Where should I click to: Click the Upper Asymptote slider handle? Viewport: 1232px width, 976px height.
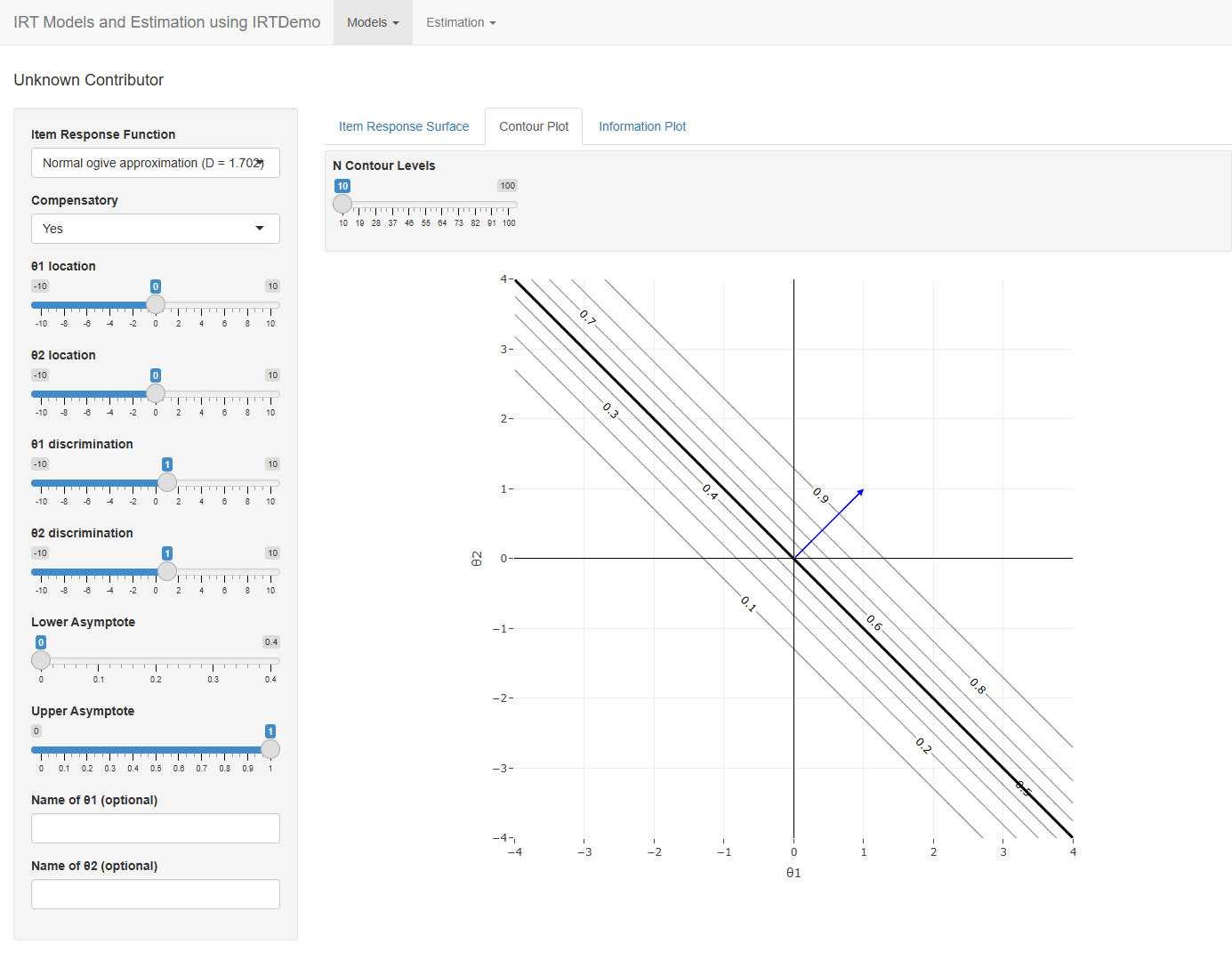pos(270,749)
